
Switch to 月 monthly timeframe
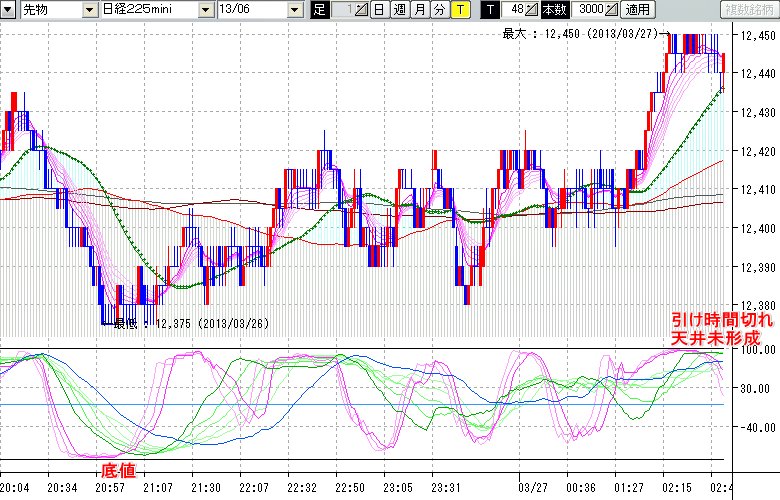(x=420, y=9)
